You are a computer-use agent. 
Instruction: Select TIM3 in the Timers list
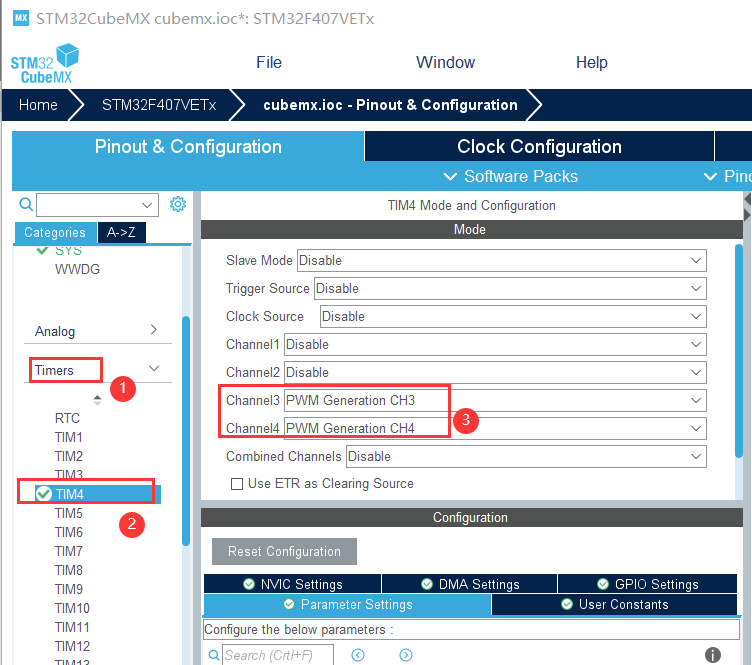(x=69, y=474)
